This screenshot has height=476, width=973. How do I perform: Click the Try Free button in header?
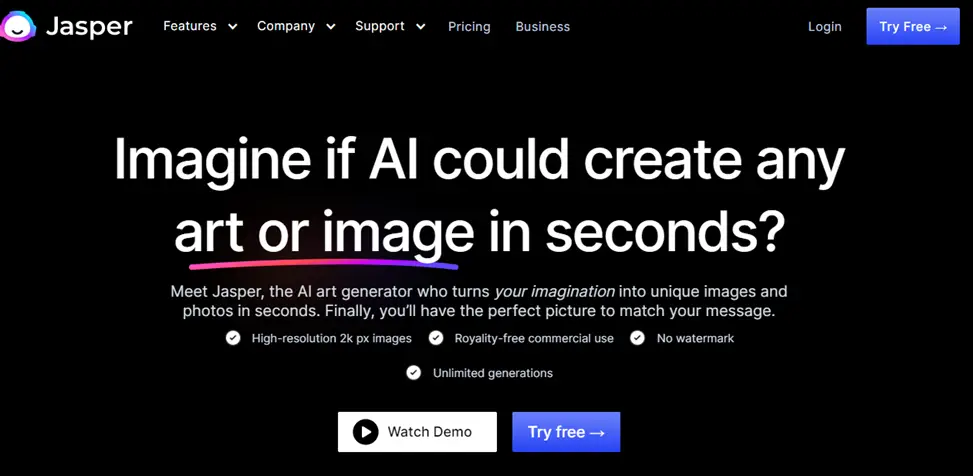(x=913, y=26)
